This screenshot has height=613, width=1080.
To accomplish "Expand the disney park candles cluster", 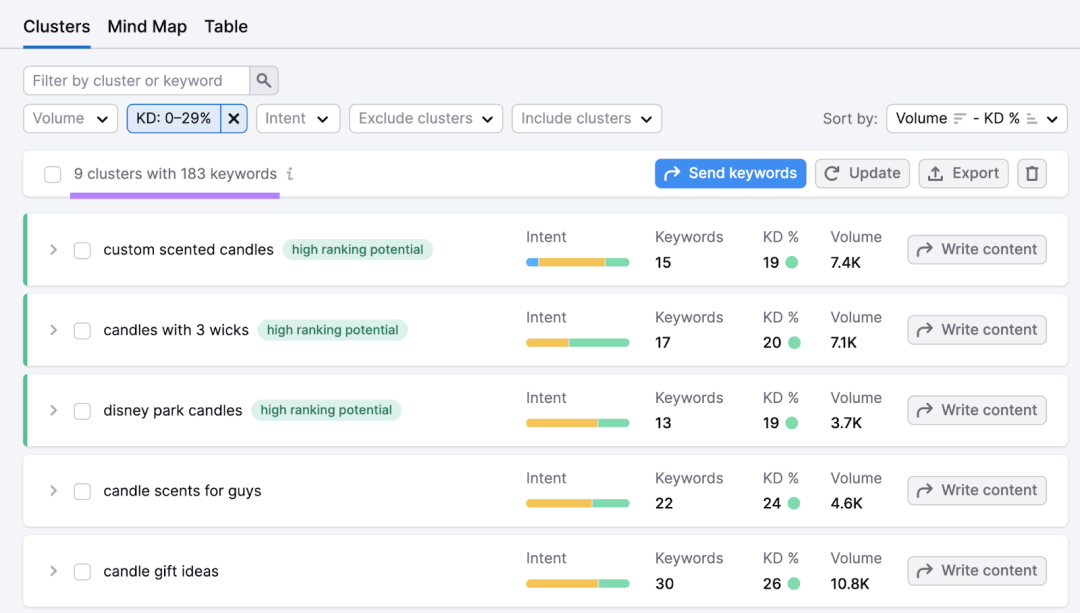I will tap(53, 411).
